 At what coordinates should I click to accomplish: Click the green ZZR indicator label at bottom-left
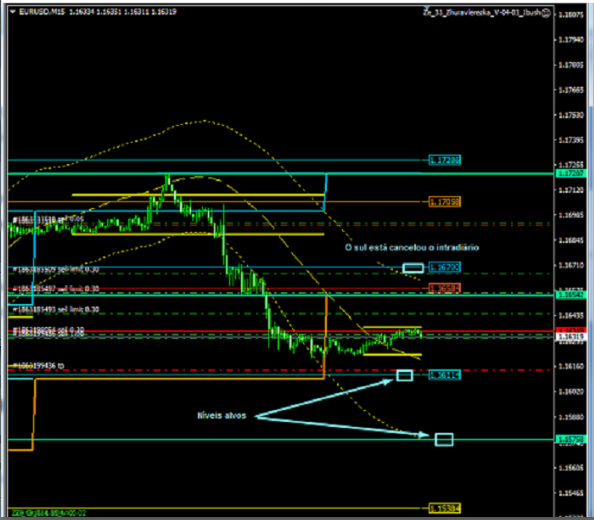tap(48, 513)
